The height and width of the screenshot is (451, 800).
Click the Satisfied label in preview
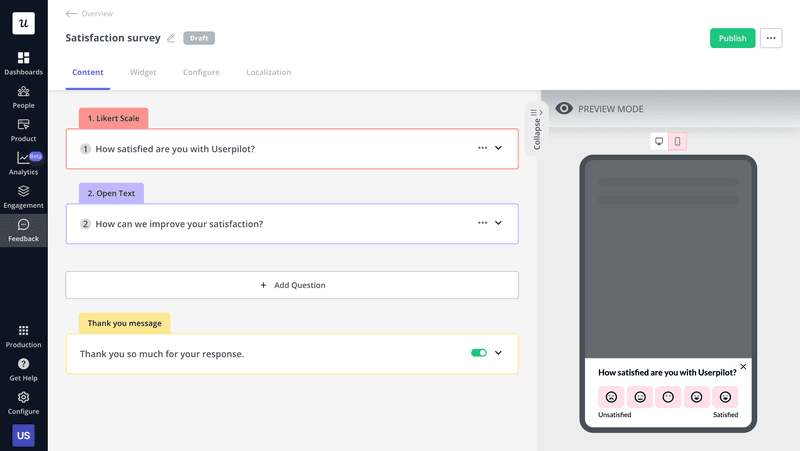click(726, 415)
